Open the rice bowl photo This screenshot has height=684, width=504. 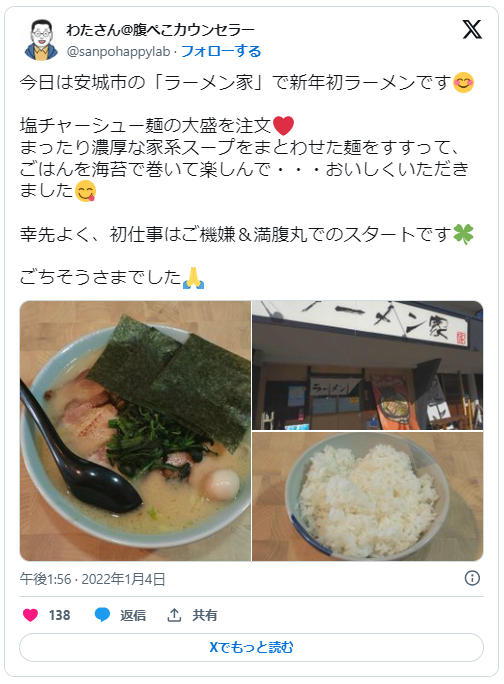coord(367,496)
